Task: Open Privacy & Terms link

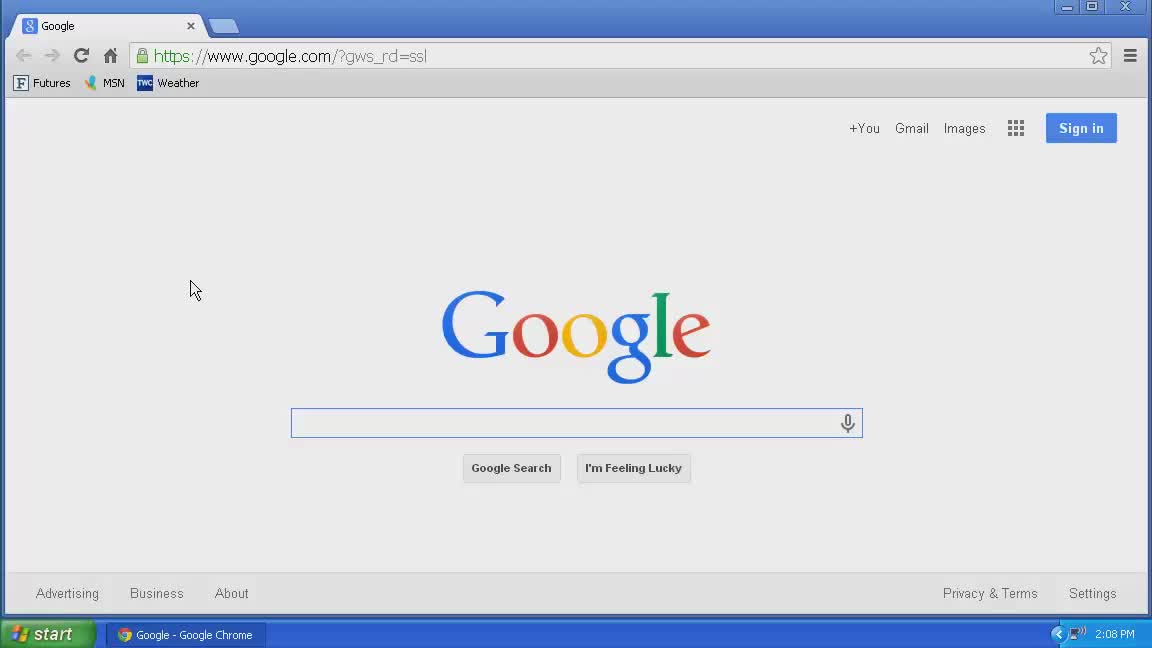Action: click(990, 594)
